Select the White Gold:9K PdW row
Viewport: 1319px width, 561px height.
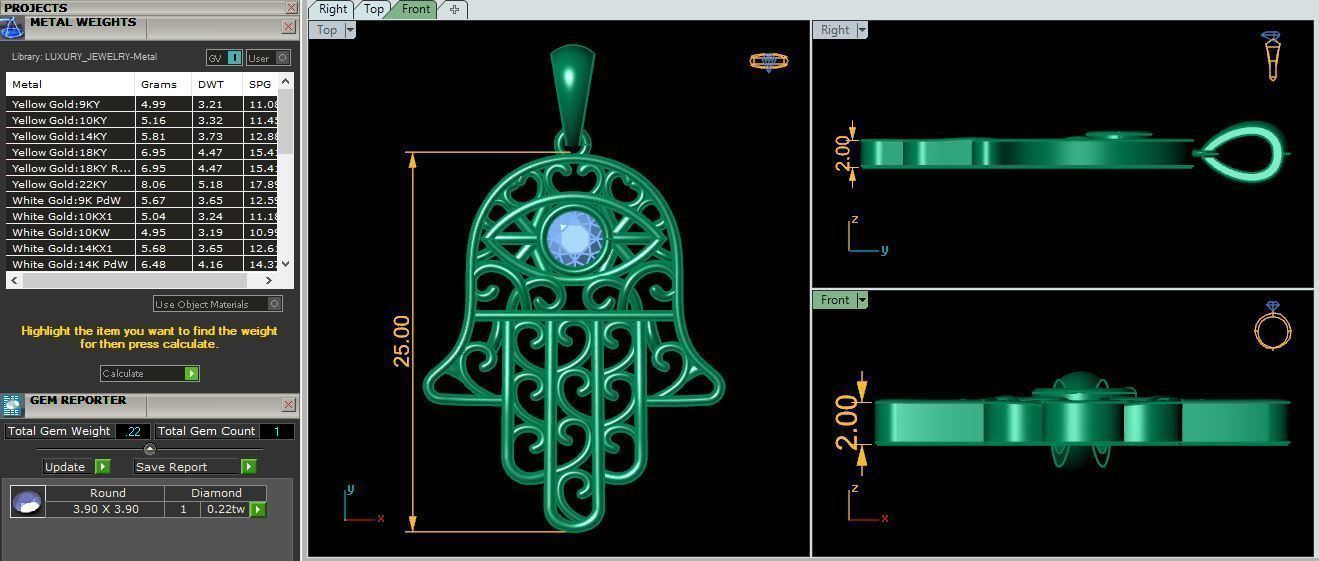point(142,200)
